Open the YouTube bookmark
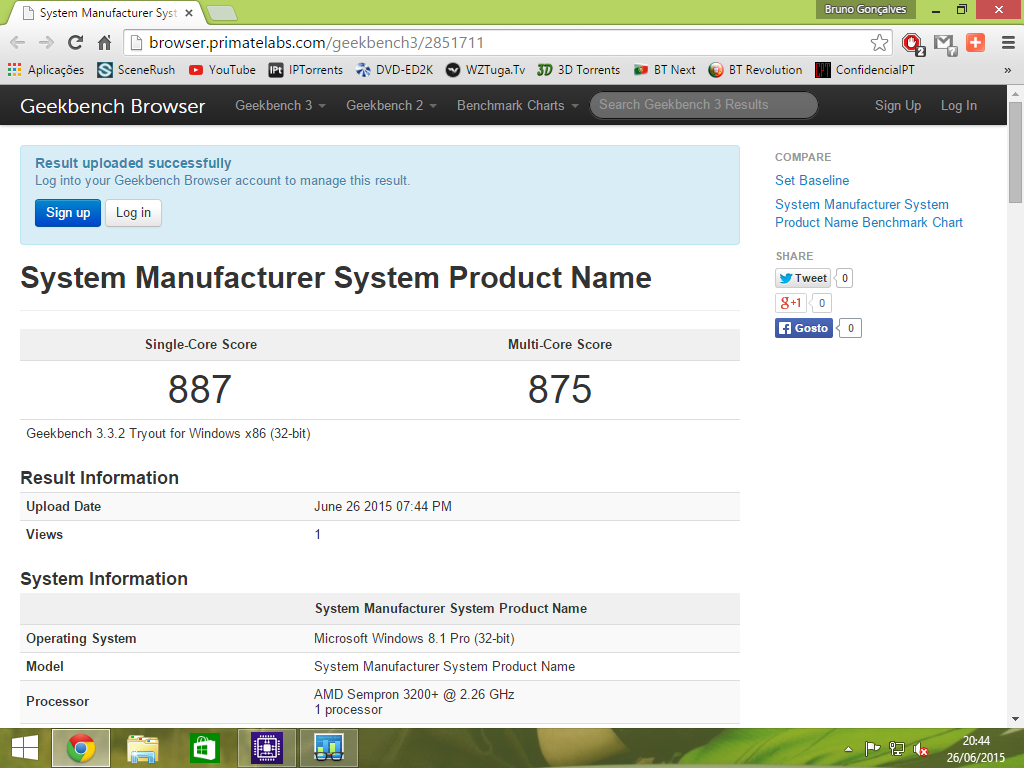 (x=222, y=70)
